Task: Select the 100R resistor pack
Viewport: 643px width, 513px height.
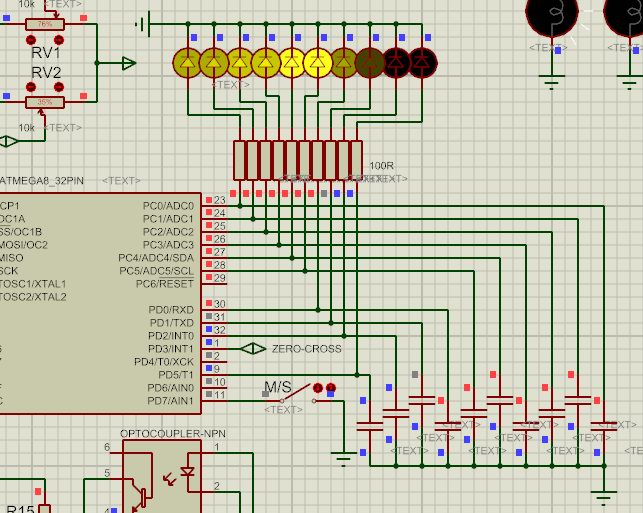Action: point(298,159)
